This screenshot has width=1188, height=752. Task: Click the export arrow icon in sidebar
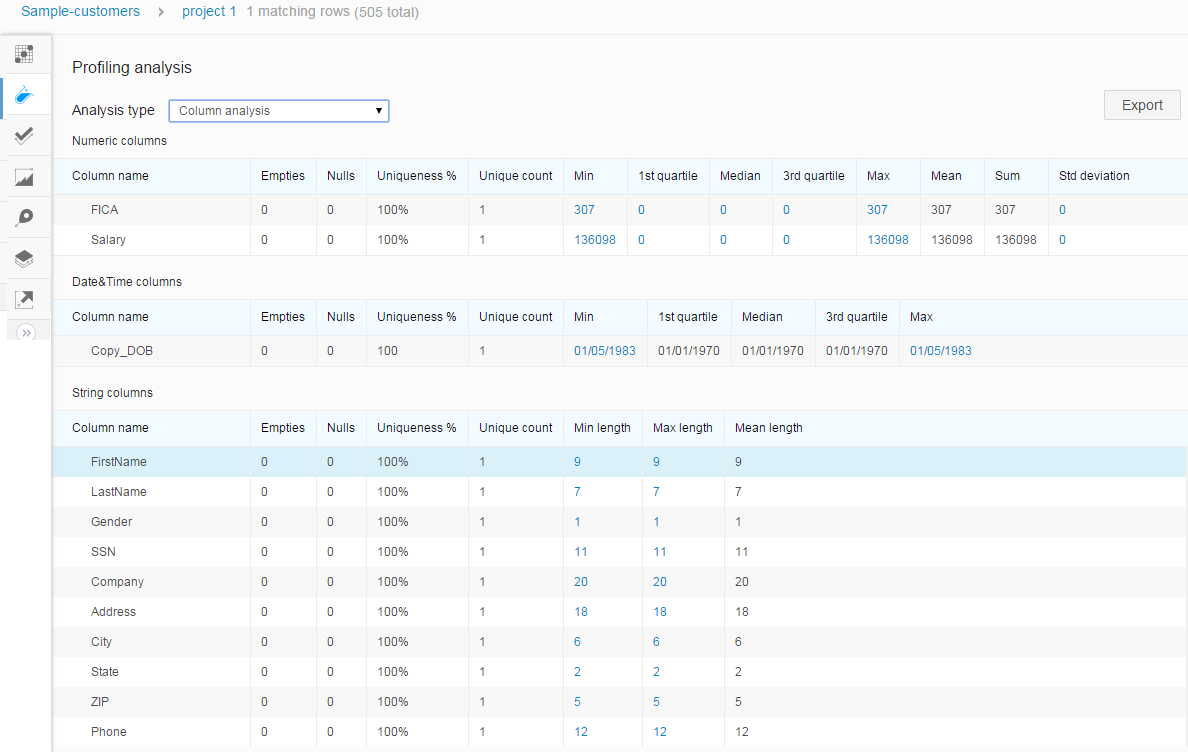point(25,299)
